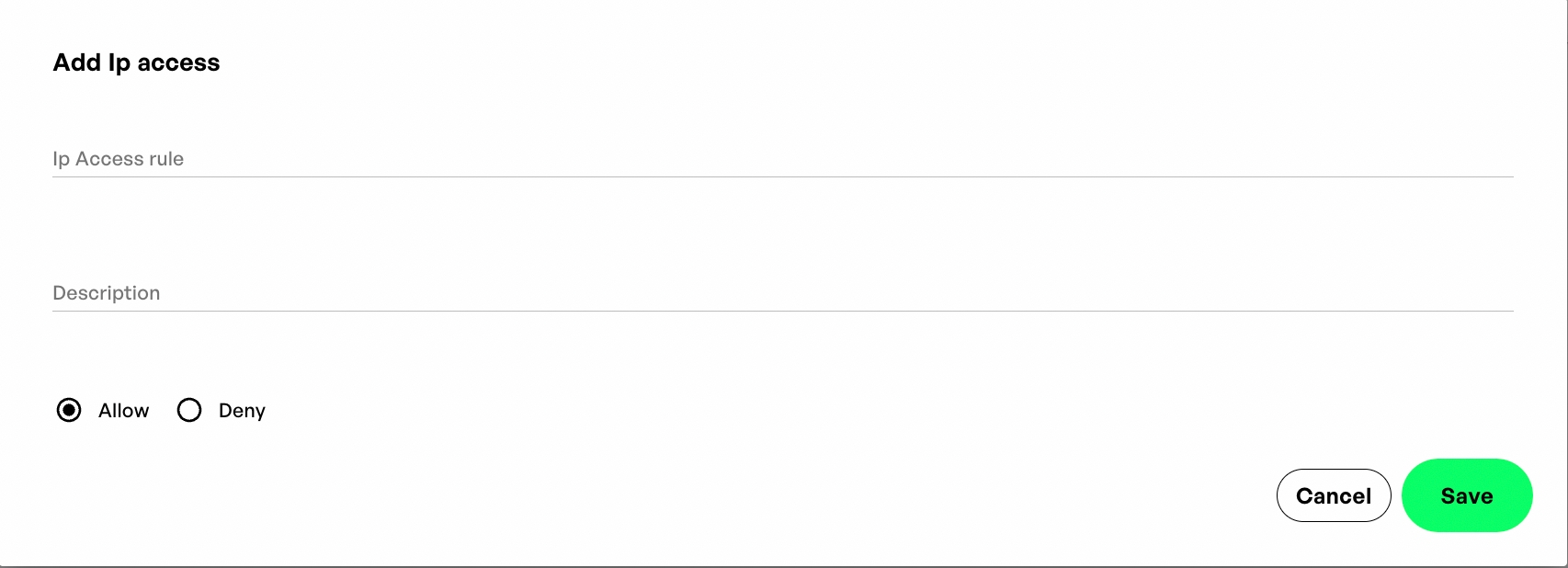Click the "Add Ip access" dialog heading
Screen dimensions: 1568x568
click(136, 62)
